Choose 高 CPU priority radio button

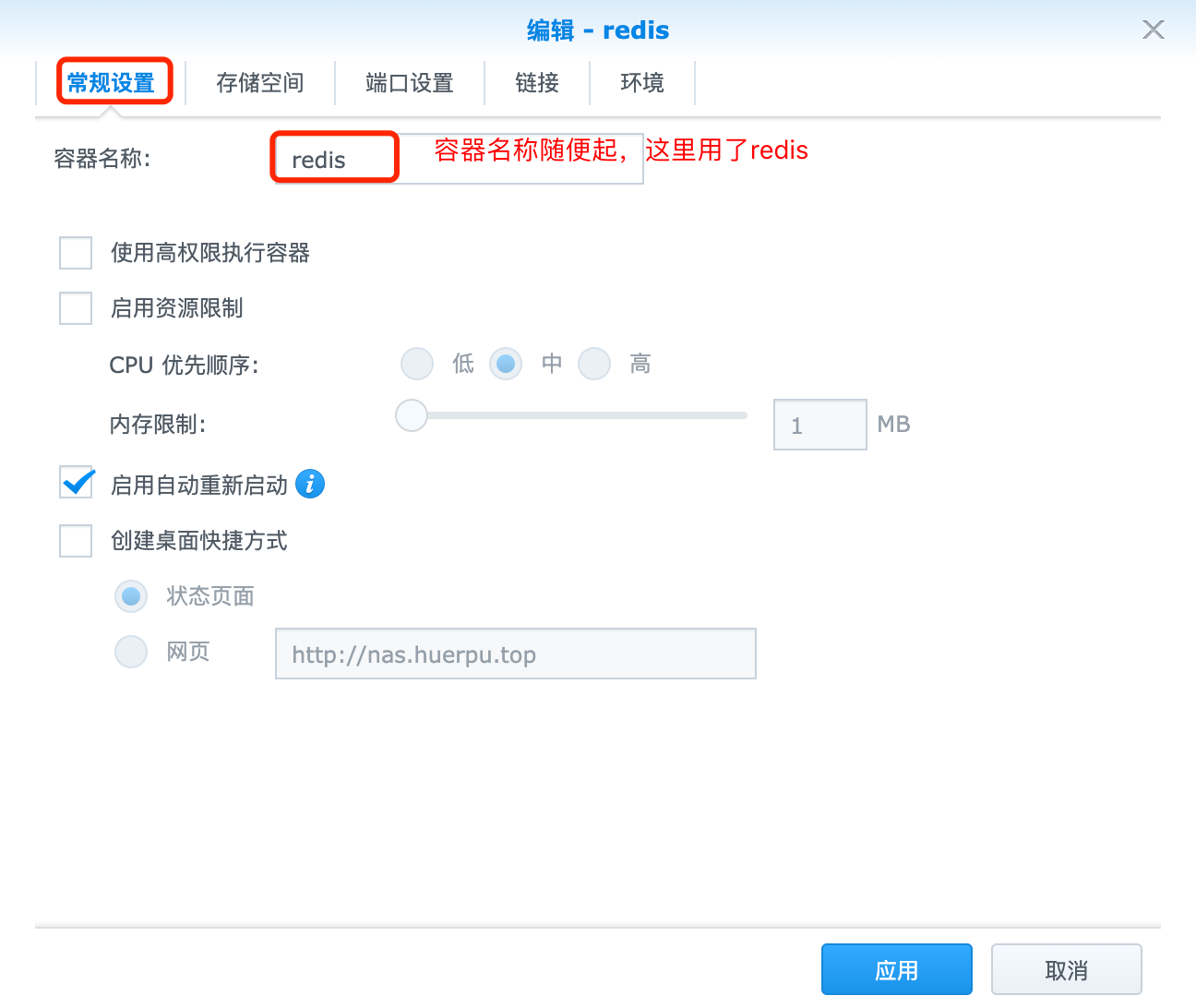(594, 364)
